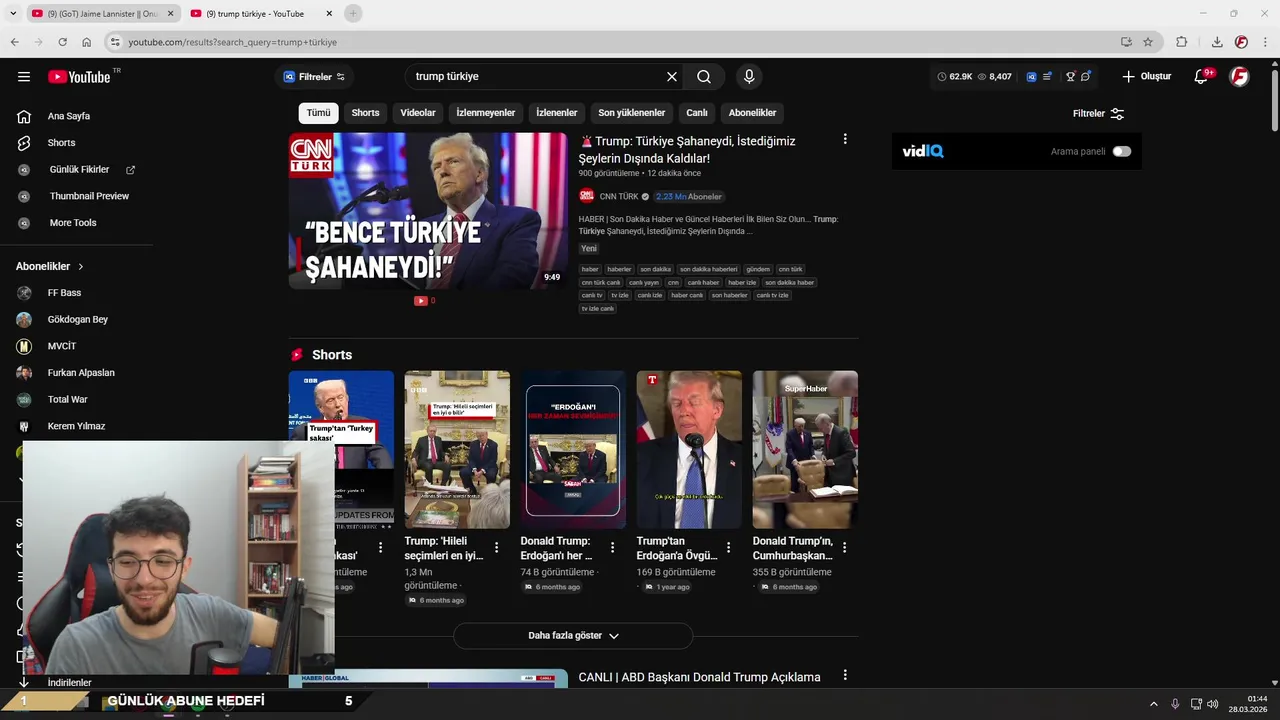Image resolution: width=1280 pixels, height=720 pixels.
Task: Open the Chrome three-dot menu
Action: [1265, 42]
